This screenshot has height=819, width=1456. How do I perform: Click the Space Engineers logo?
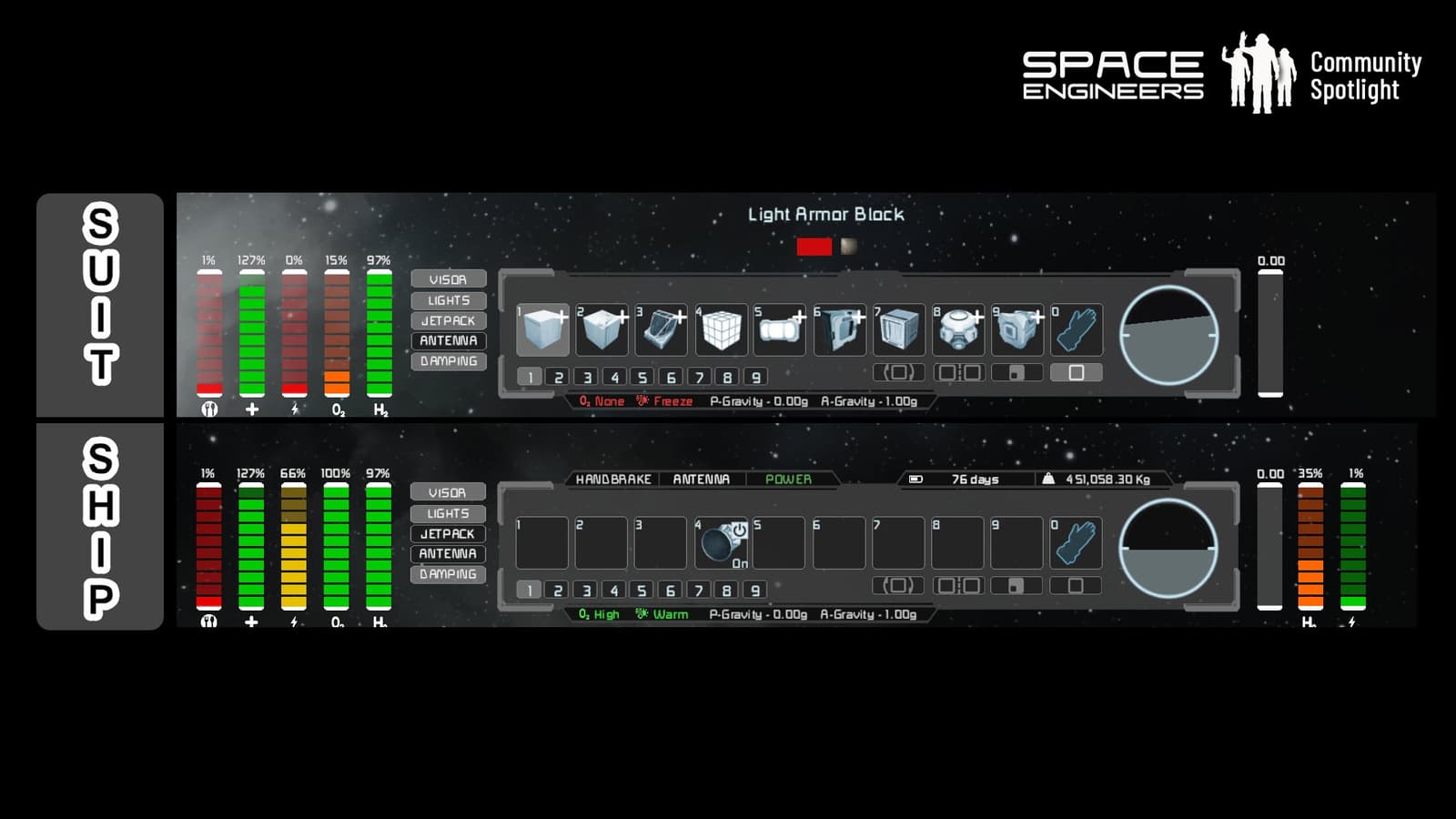1113,75
